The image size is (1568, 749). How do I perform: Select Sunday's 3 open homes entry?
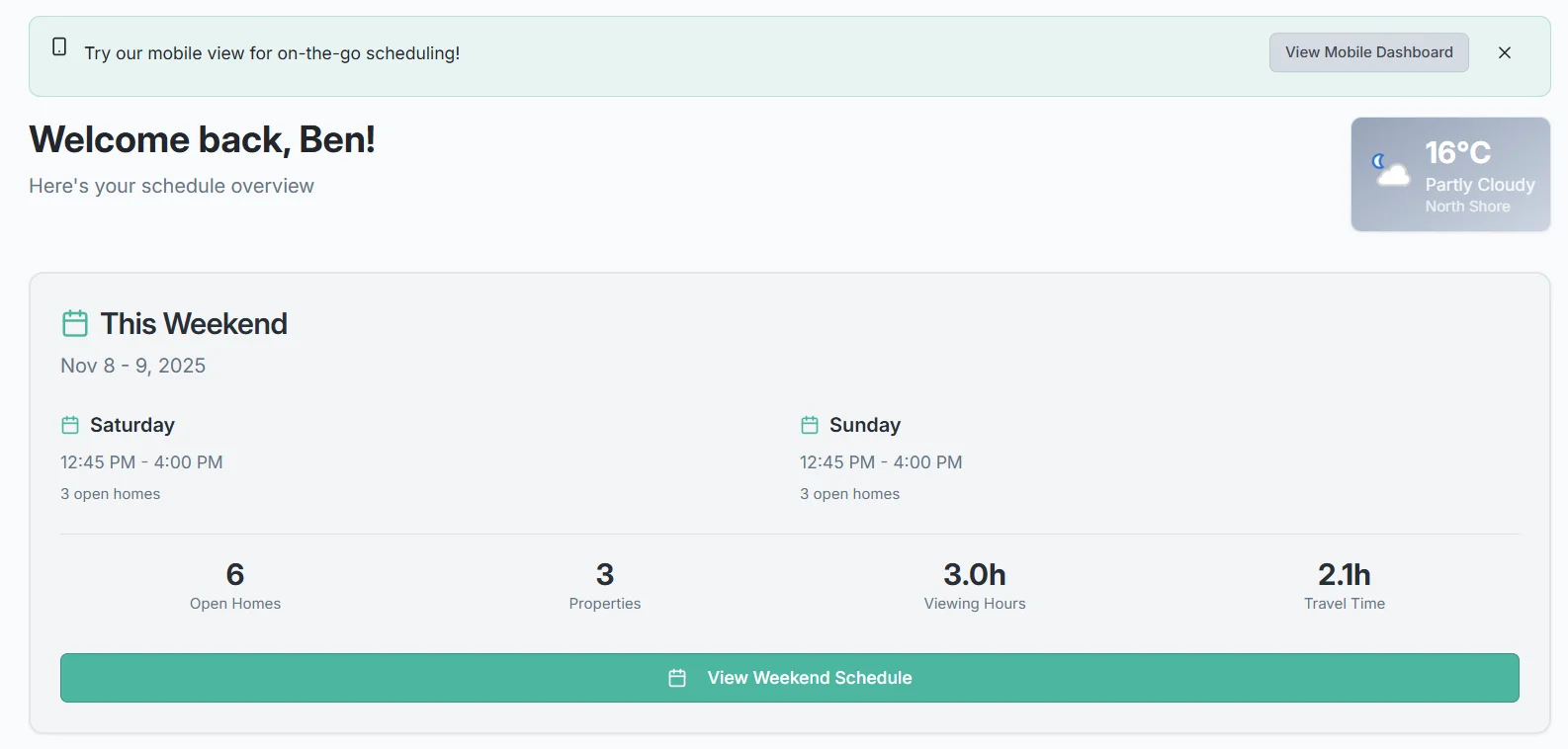849,493
